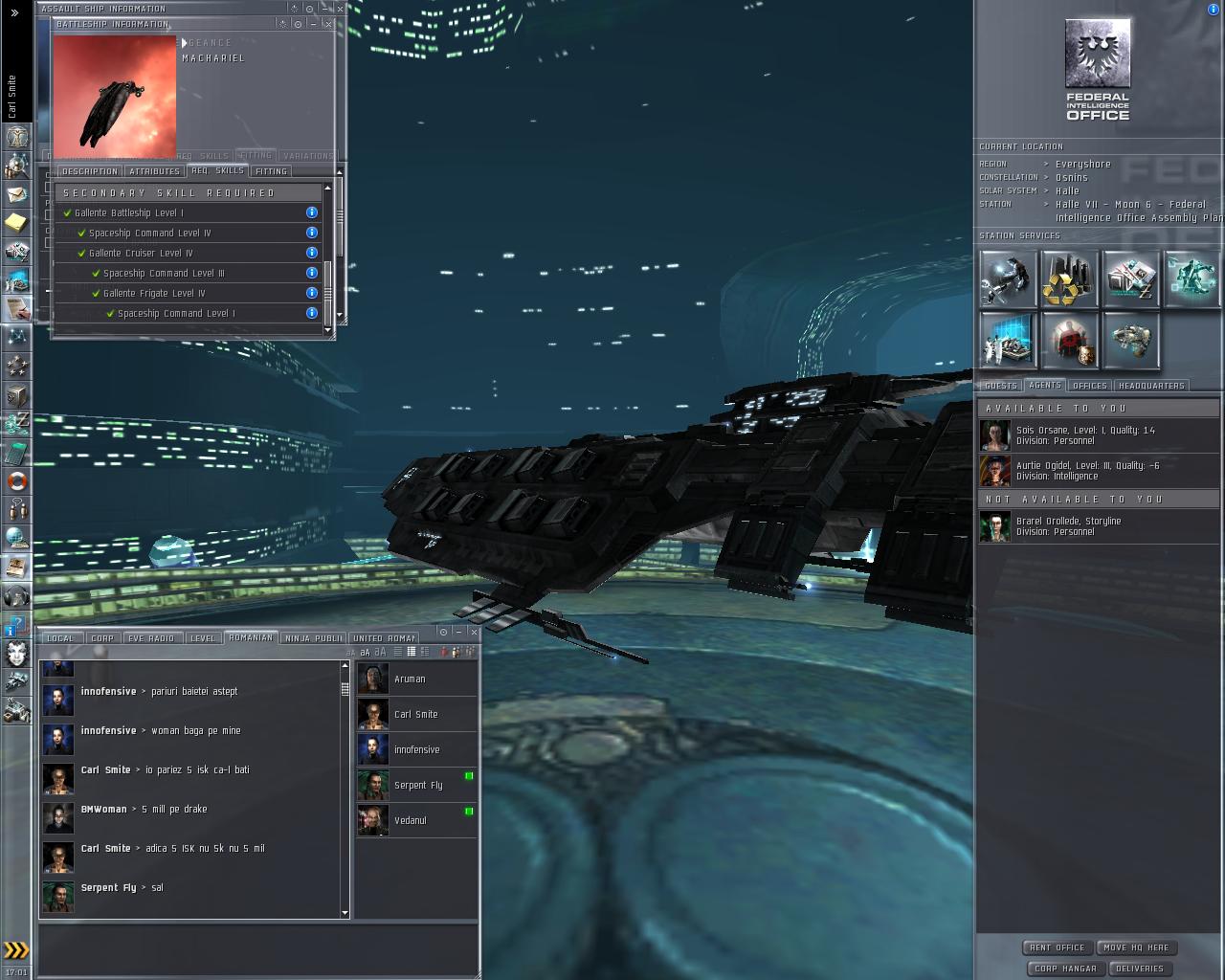This screenshot has width=1225, height=980.
Task: Open the yellow Notepad icon
Action: pos(16,223)
